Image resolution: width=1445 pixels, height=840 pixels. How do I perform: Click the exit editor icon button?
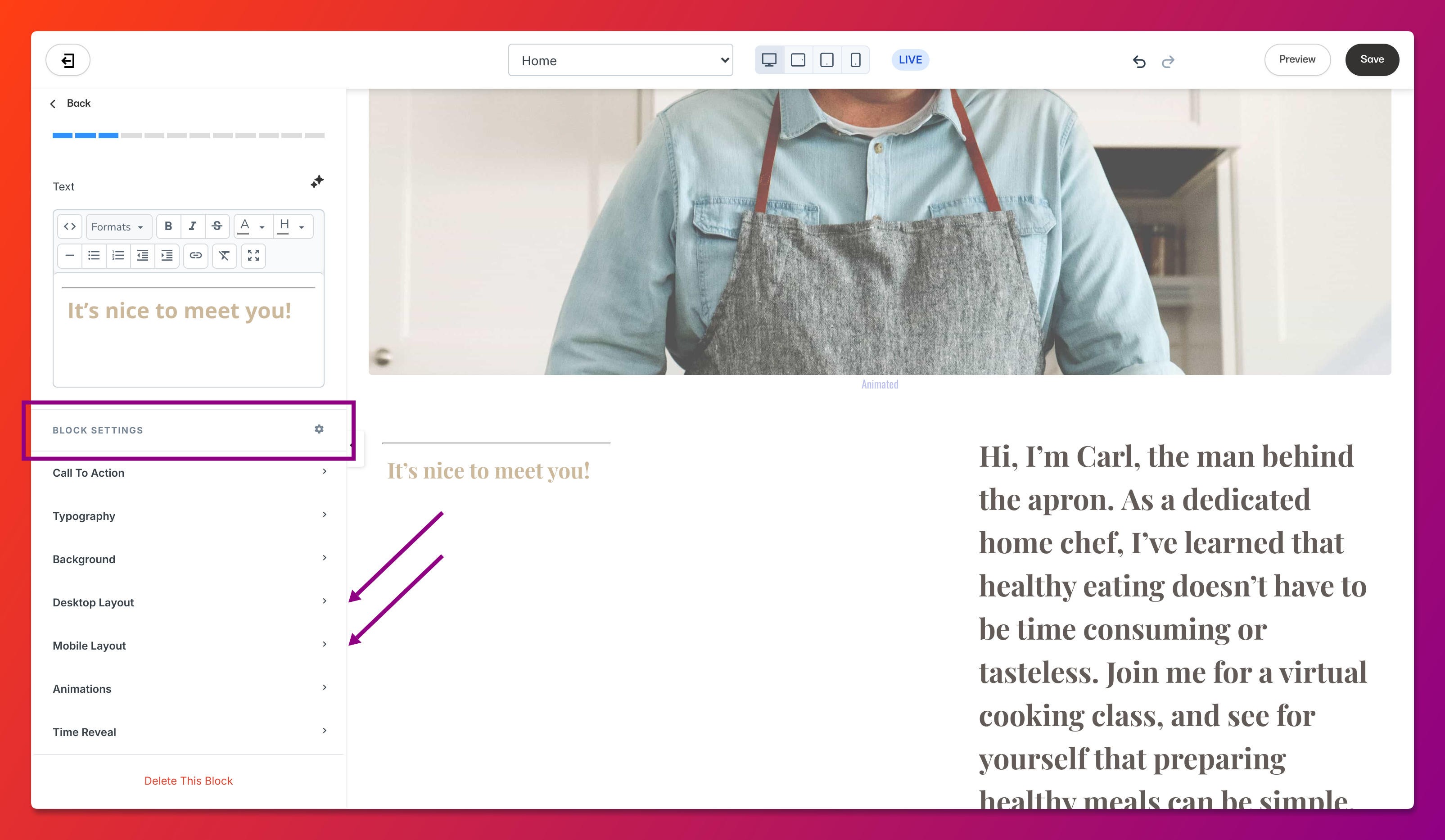68,60
